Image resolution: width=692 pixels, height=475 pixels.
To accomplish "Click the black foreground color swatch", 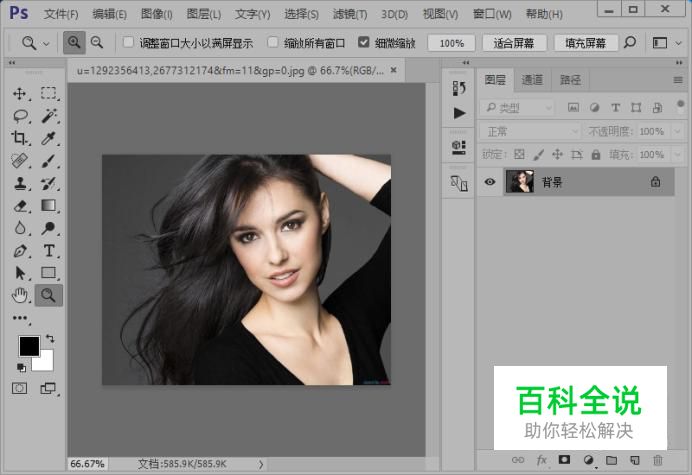I will coord(29,346).
